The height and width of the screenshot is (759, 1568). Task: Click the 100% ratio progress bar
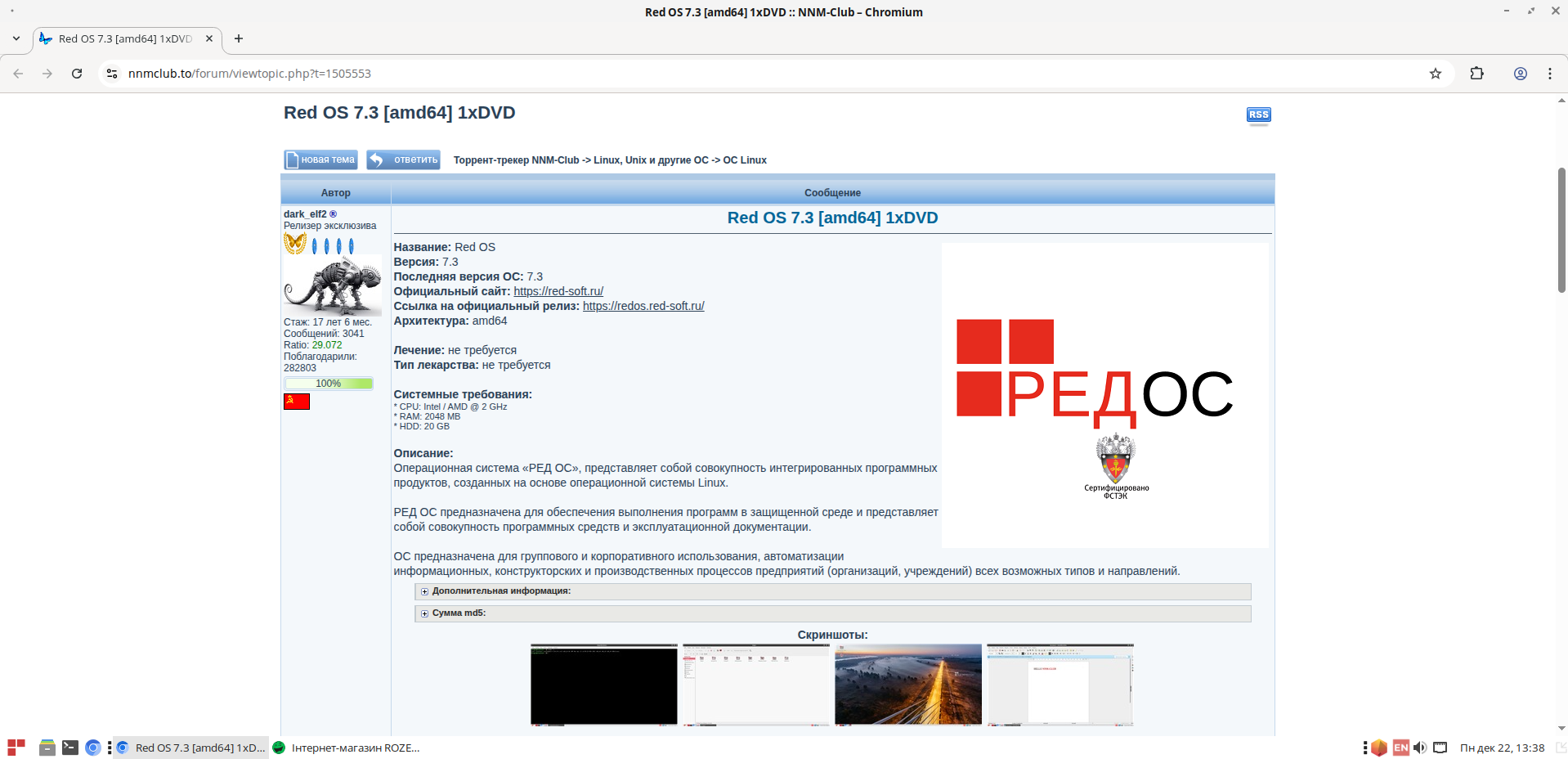click(x=329, y=384)
